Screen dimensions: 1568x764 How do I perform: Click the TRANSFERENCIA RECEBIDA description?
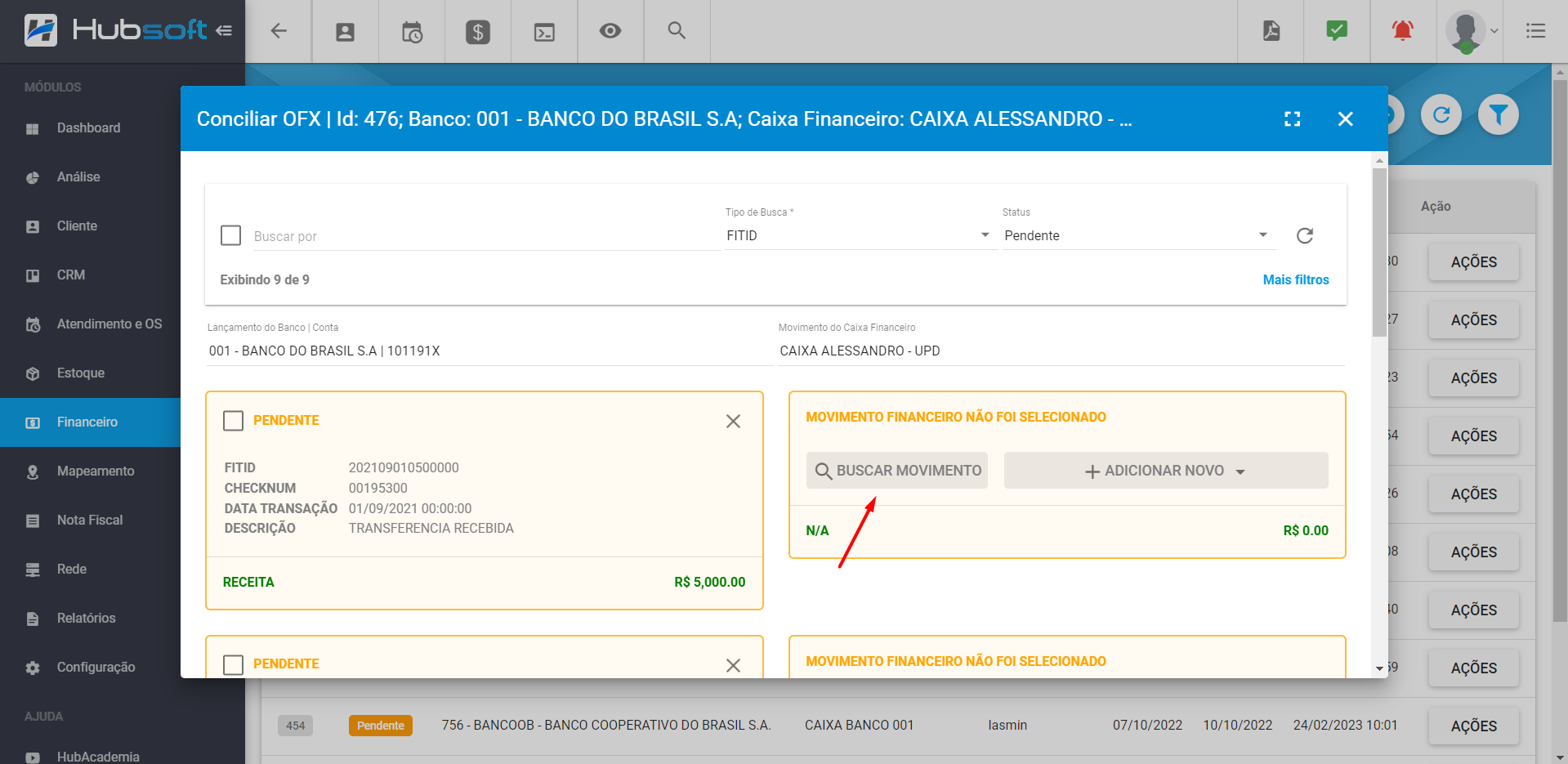point(431,528)
